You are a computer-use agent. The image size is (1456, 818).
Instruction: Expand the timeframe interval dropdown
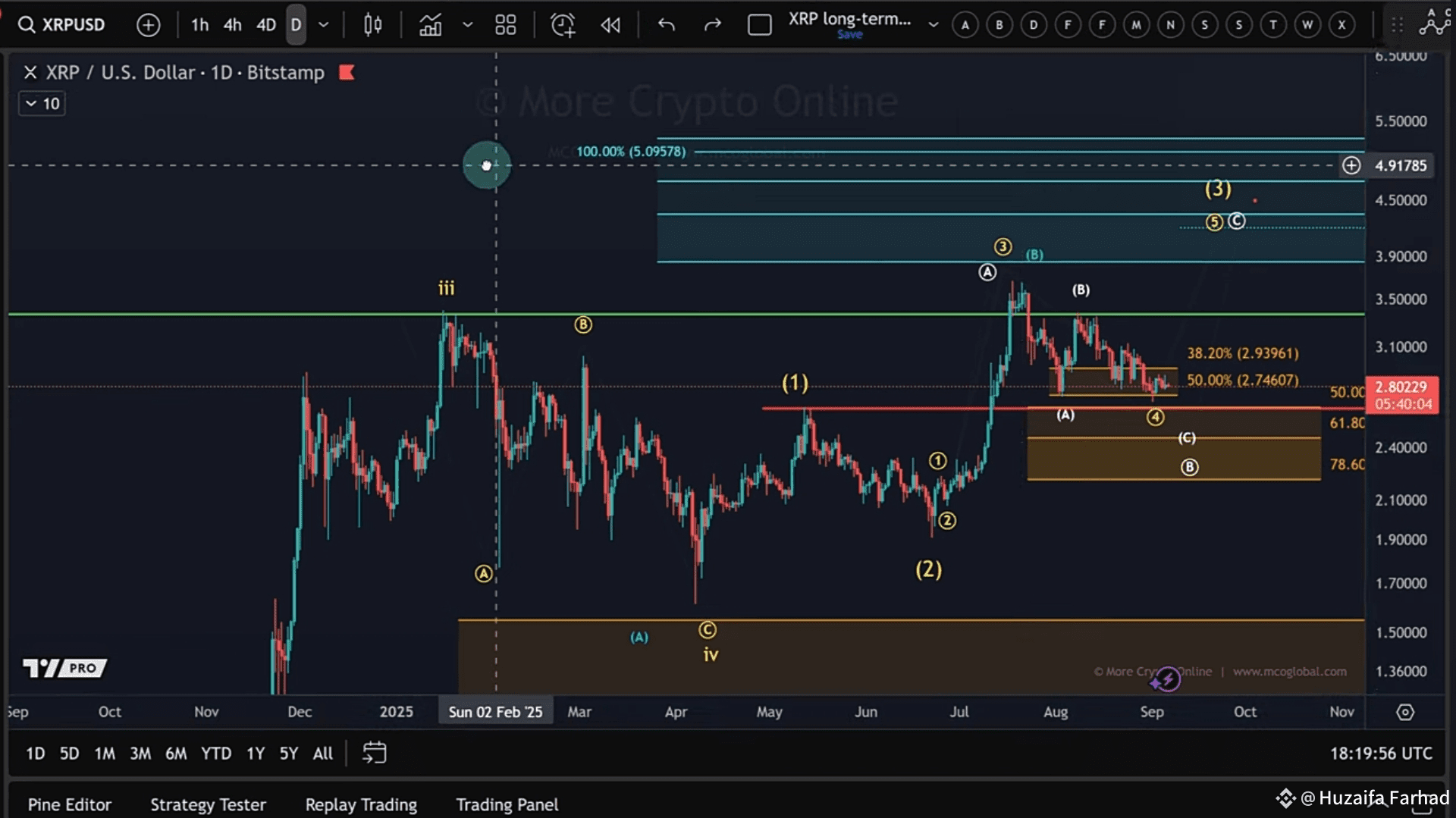tap(324, 25)
